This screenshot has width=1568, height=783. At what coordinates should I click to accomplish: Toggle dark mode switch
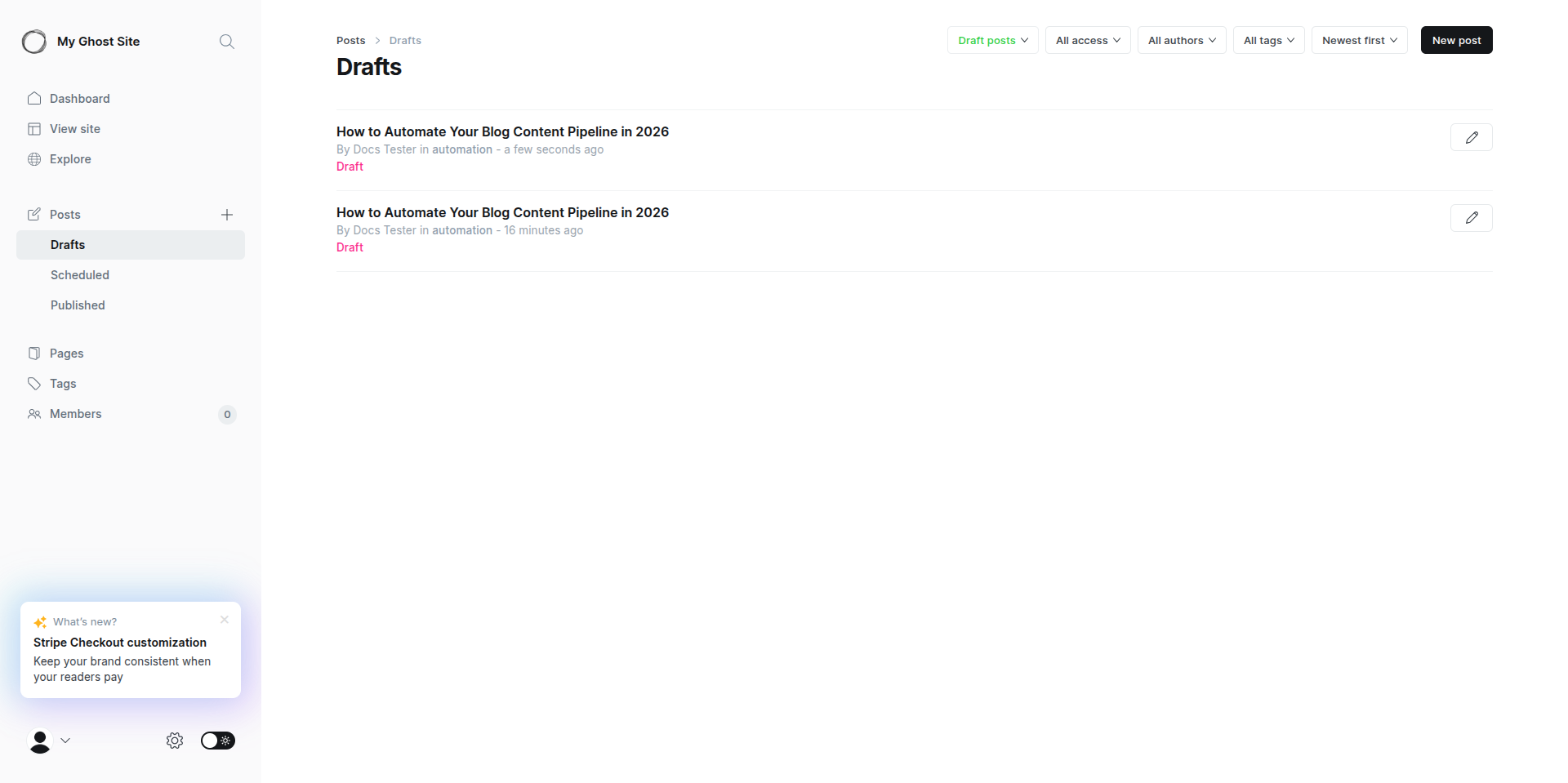tap(218, 741)
